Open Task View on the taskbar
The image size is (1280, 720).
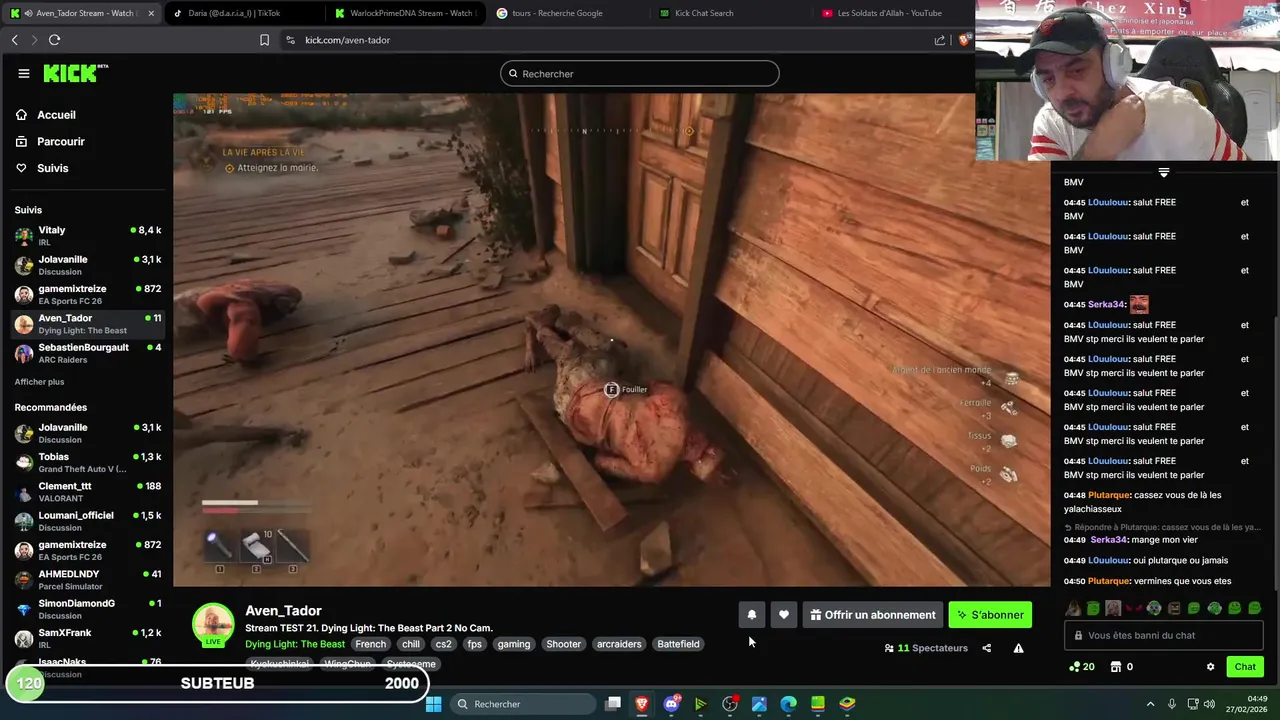coord(613,704)
